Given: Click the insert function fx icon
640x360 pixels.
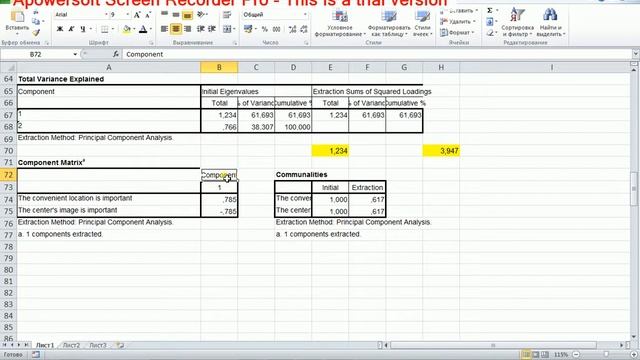Looking at the screenshot, I should pyautogui.click(x=116, y=54).
